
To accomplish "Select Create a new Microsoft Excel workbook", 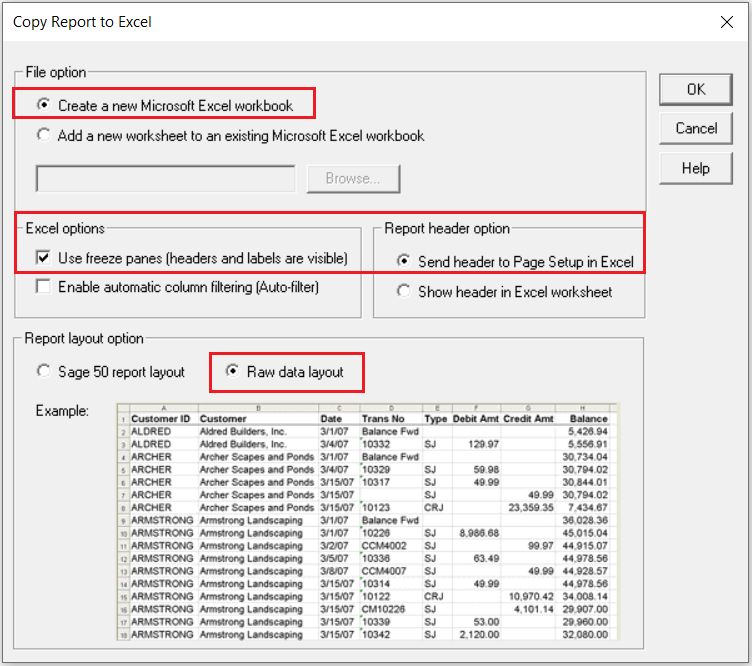I will tap(165, 105).
